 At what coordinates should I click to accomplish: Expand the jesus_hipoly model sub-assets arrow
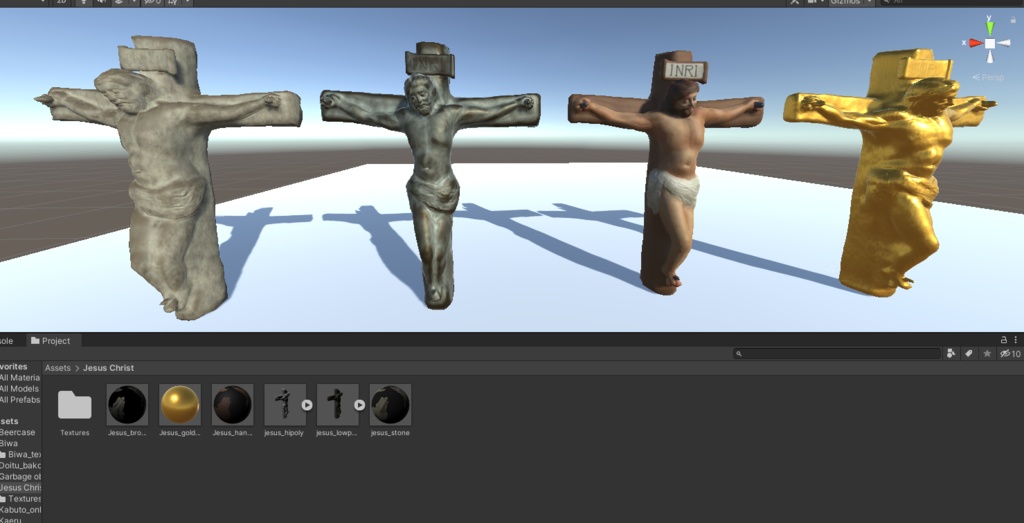pos(307,405)
